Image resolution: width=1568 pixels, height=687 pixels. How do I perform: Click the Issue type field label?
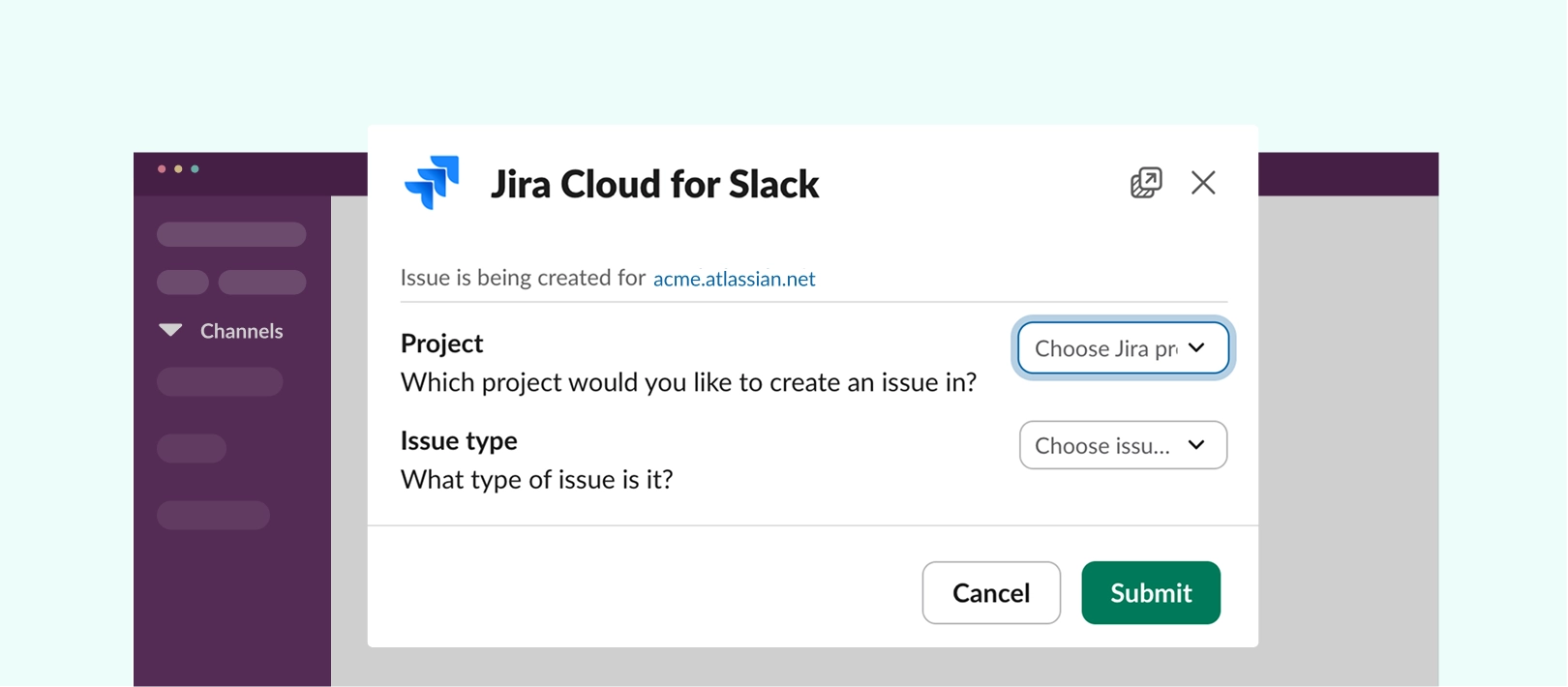[459, 440]
